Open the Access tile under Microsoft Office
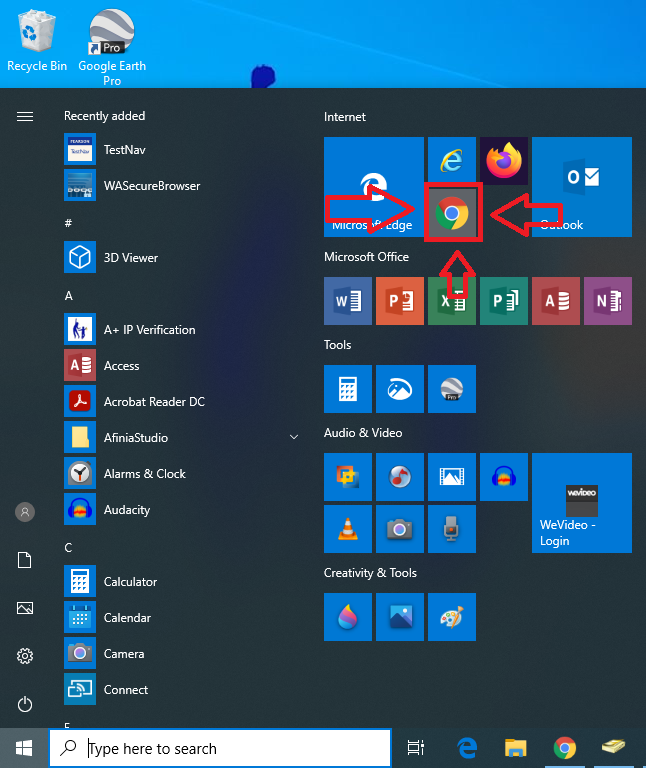 [x=556, y=301]
